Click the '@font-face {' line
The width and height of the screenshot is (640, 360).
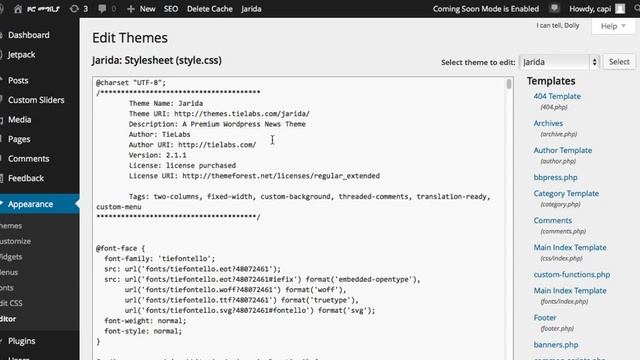point(120,248)
